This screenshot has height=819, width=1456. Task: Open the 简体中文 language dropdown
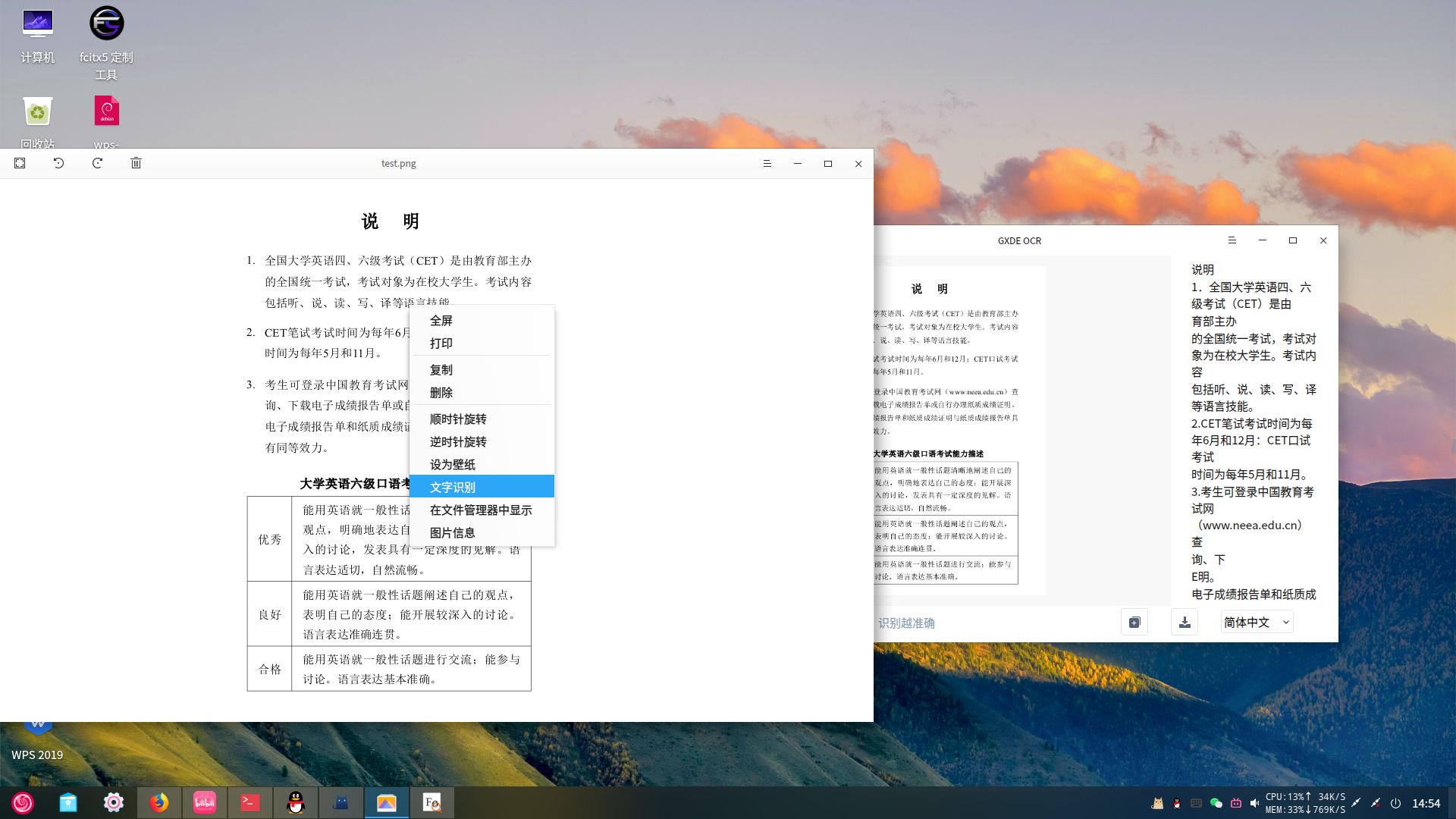point(1256,622)
